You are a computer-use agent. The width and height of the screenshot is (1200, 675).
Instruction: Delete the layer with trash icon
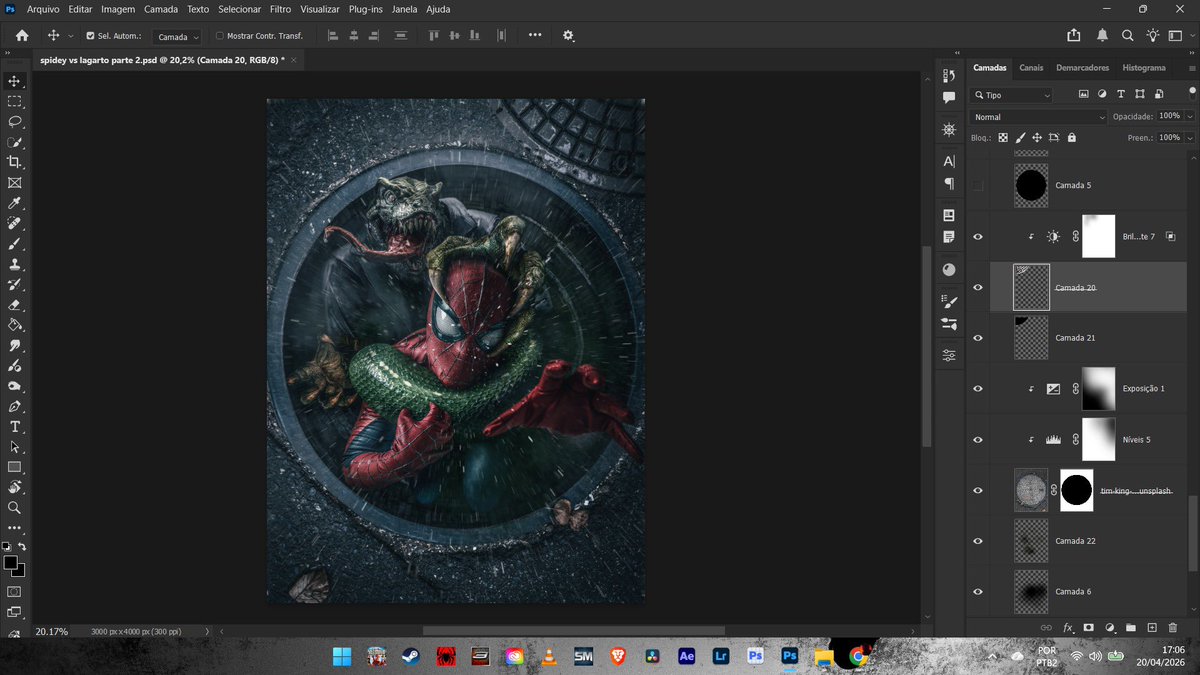tap(1173, 627)
